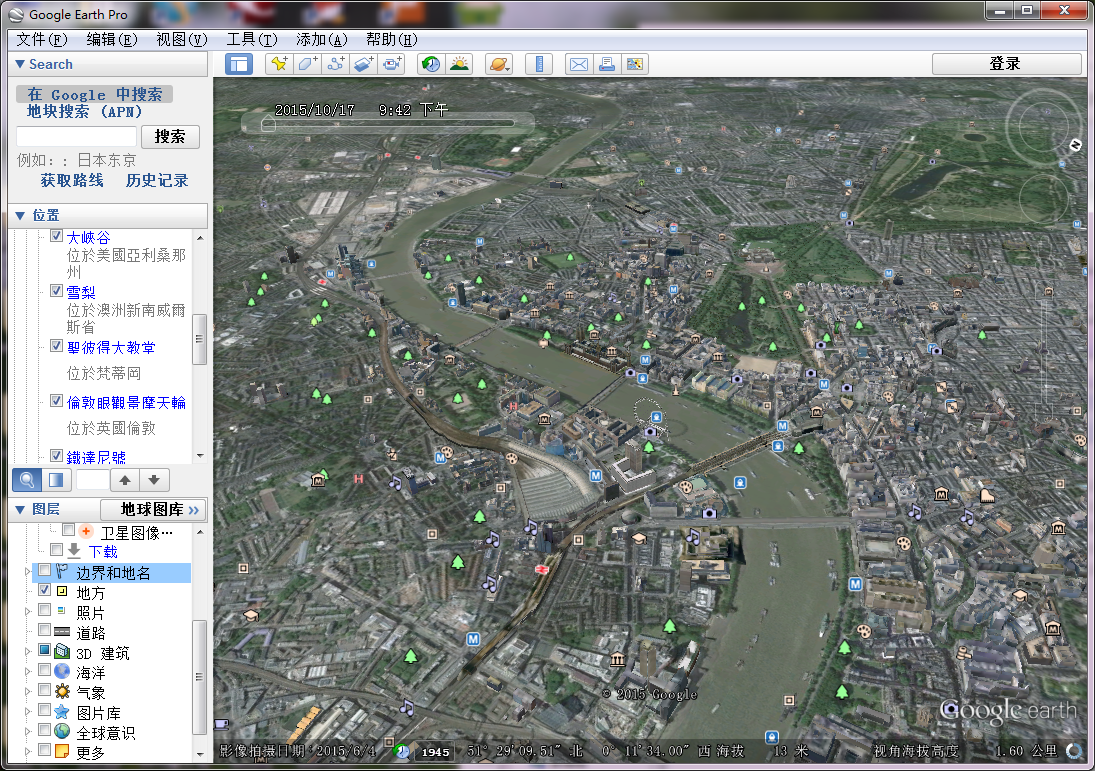
Task: Enable the 照片 layer checkbox
Action: tap(44, 610)
